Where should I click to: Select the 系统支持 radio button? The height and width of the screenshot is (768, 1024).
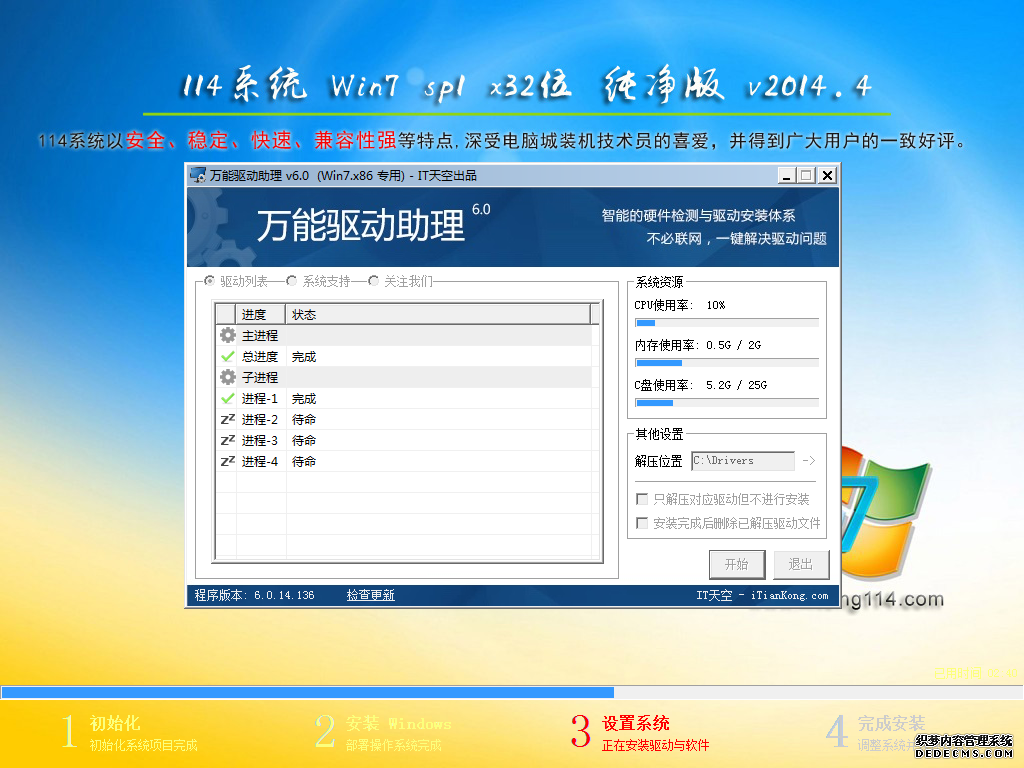coord(291,281)
